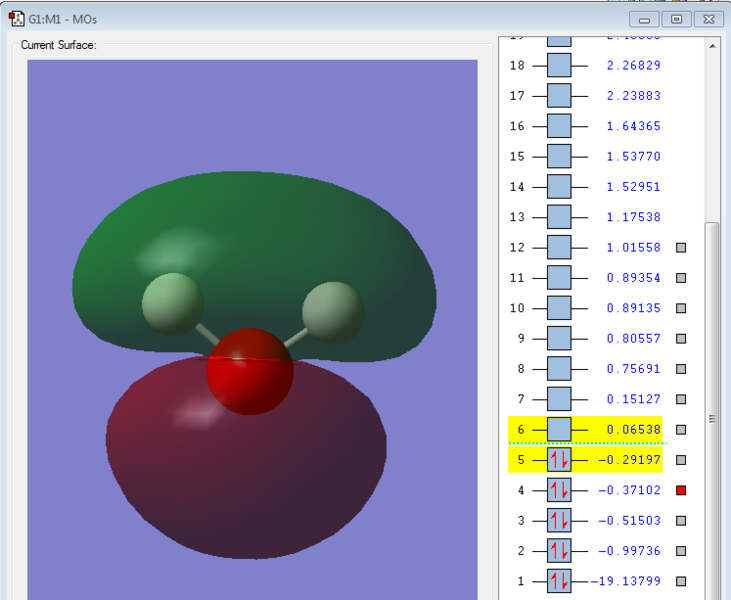The image size is (731, 600).
Task: Toggle red surface marker for orbital 4
Action: [681, 490]
